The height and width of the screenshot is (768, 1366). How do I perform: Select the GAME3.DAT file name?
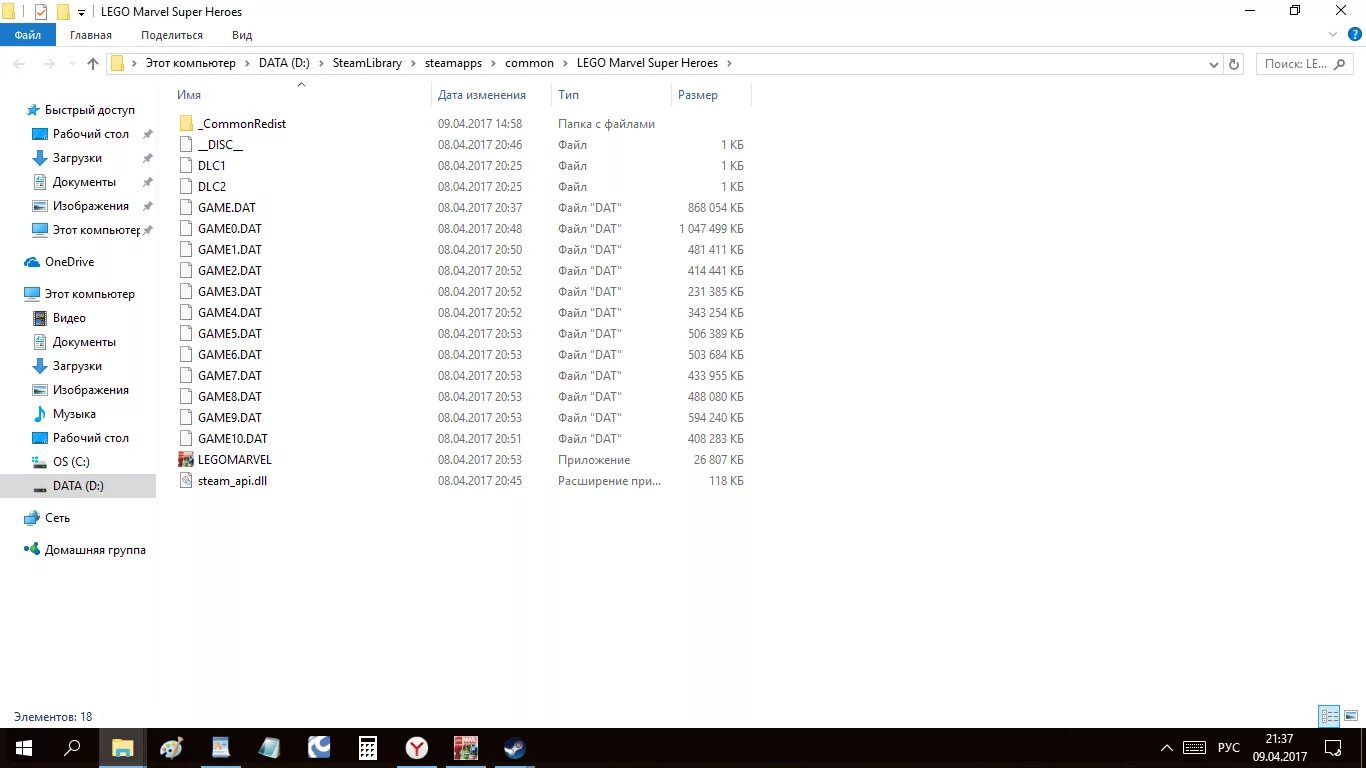(x=230, y=292)
